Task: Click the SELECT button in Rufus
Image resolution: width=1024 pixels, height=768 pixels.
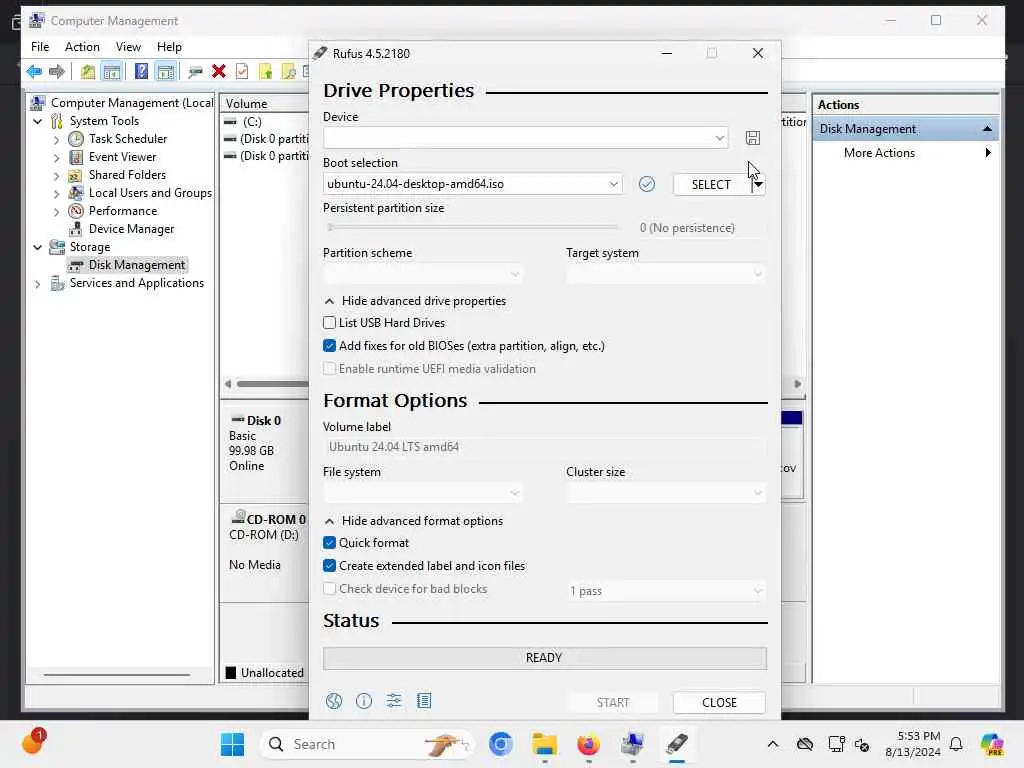Action: 711,184
